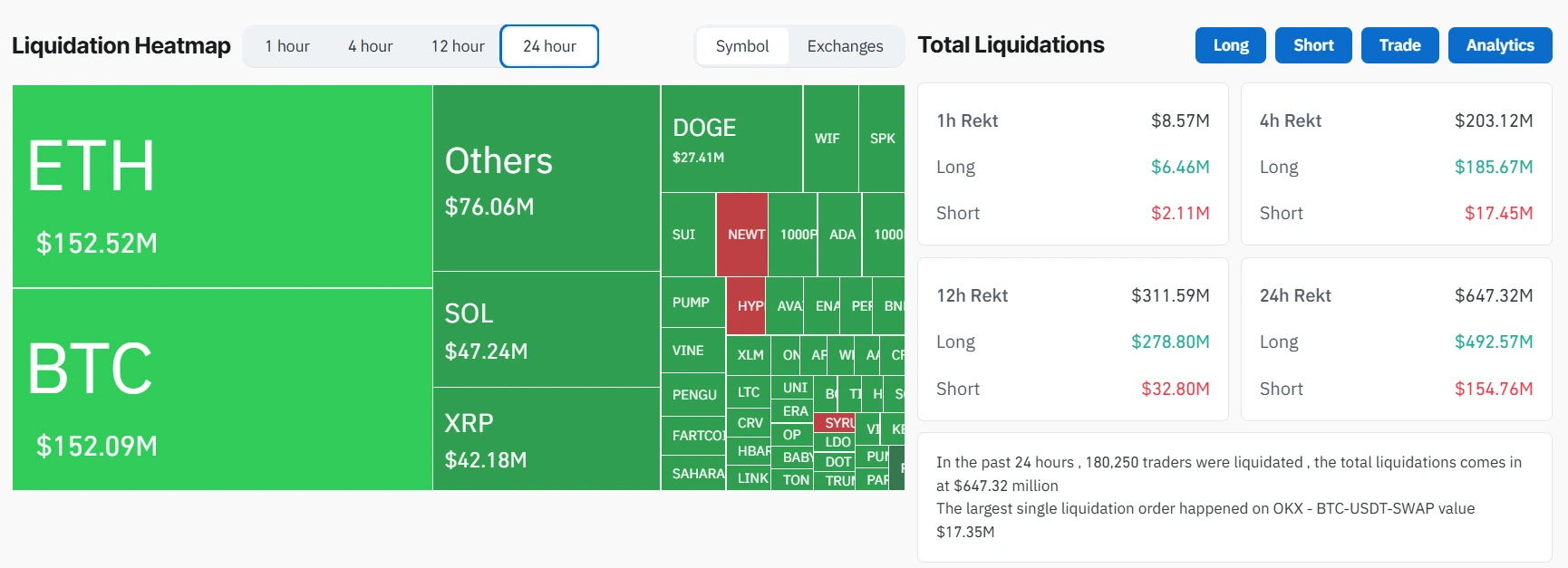Viewport: 1568px width, 568px height.
Task: Open the SOL heatmap tile
Action: (x=546, y=330)
